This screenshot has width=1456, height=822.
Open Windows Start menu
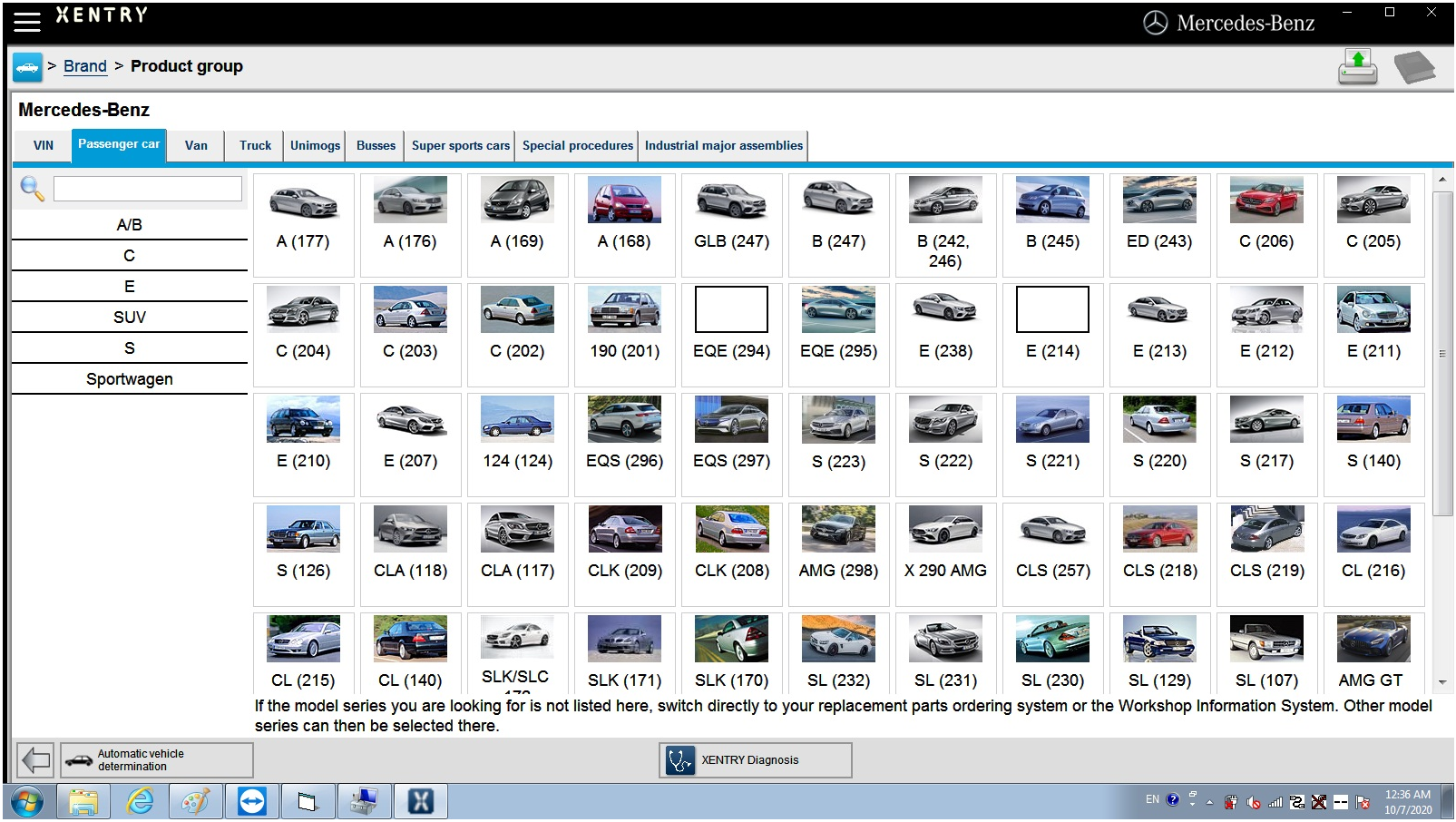(27, 802)
